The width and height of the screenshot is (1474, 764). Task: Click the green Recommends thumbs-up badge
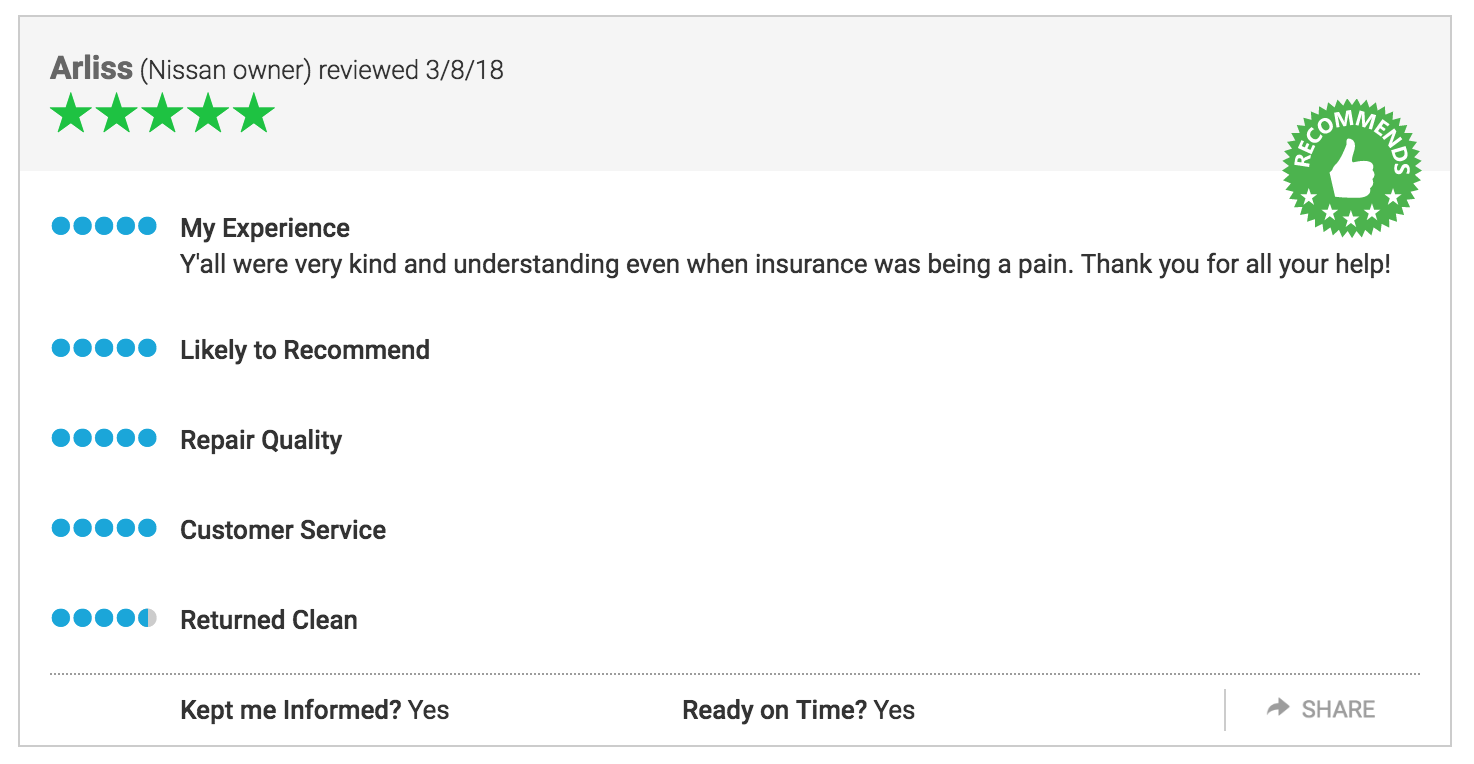pos(1352,168)
